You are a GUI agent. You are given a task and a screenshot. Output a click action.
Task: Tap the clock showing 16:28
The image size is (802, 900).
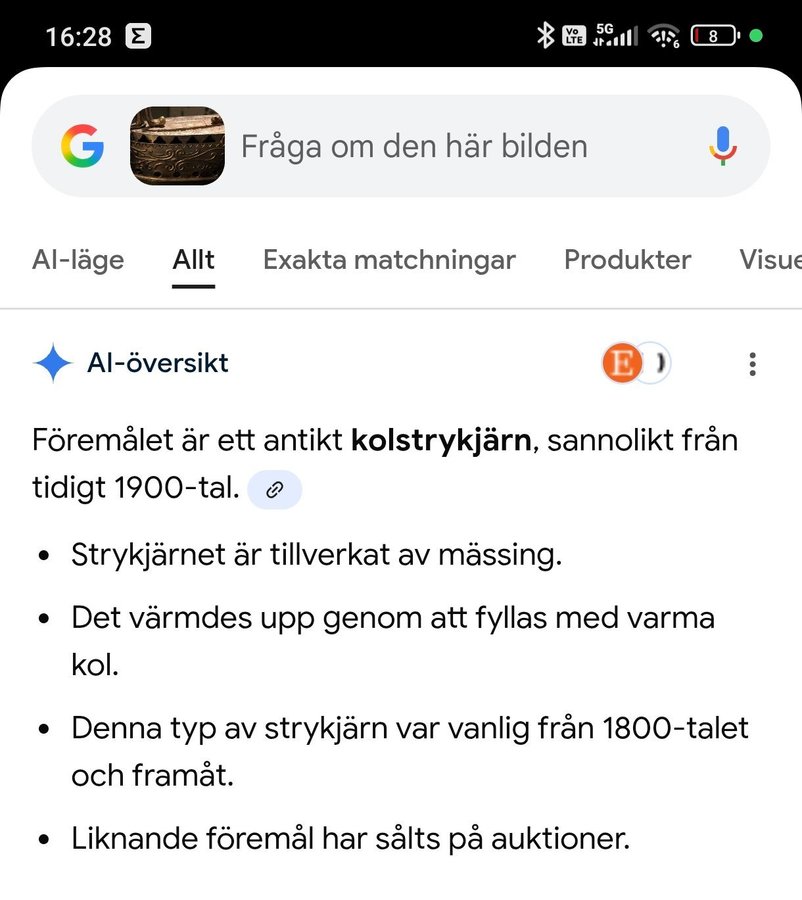[78, 37]
